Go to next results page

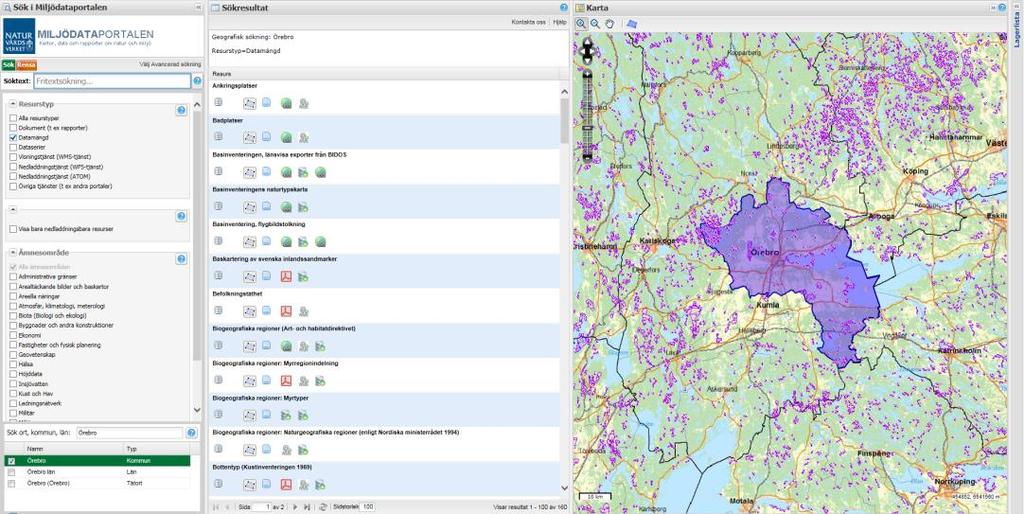point(295,507)
